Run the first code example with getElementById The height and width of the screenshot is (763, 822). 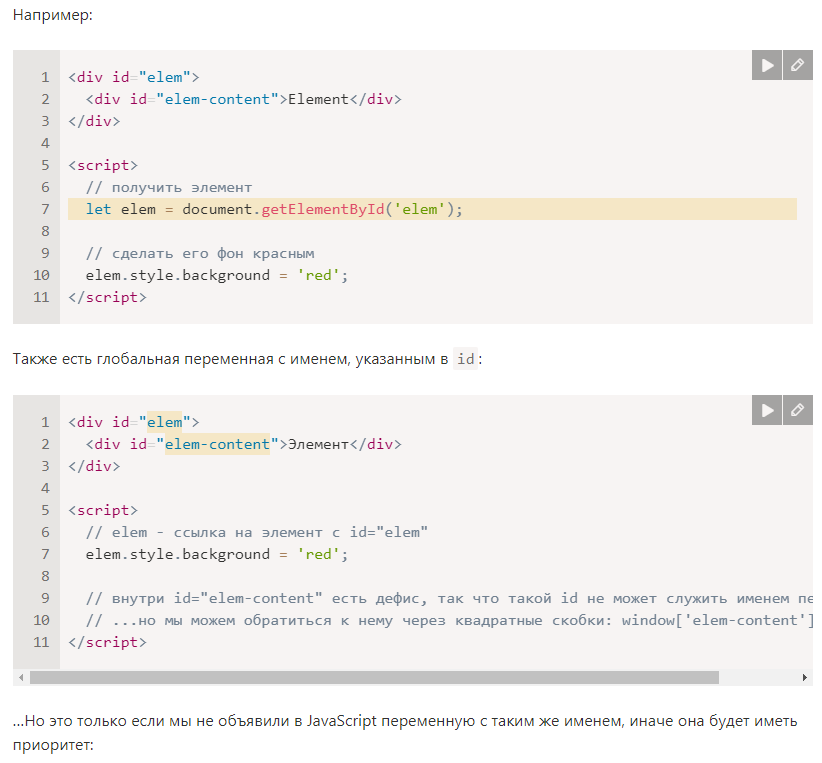(767, 65)
